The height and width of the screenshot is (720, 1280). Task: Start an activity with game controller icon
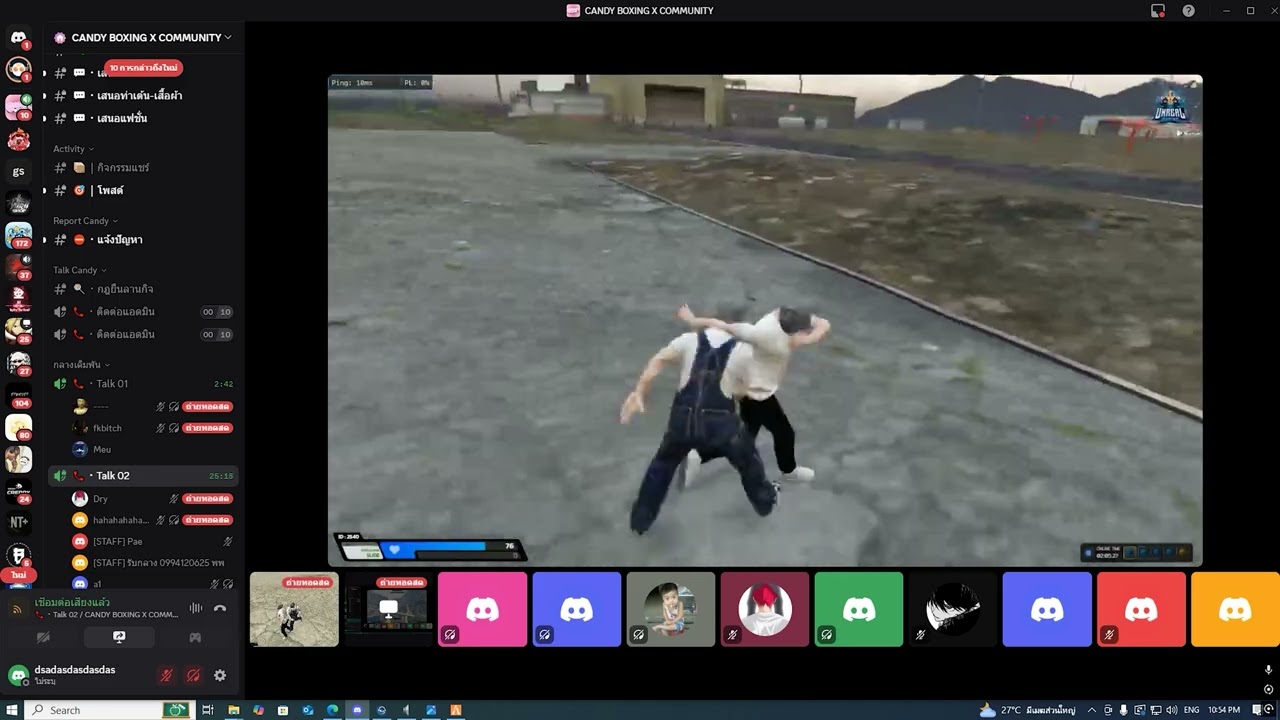coord(195,637)
